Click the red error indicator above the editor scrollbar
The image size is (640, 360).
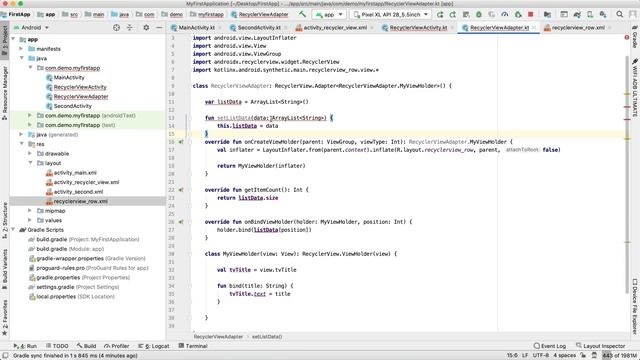[x=627, y=38]
